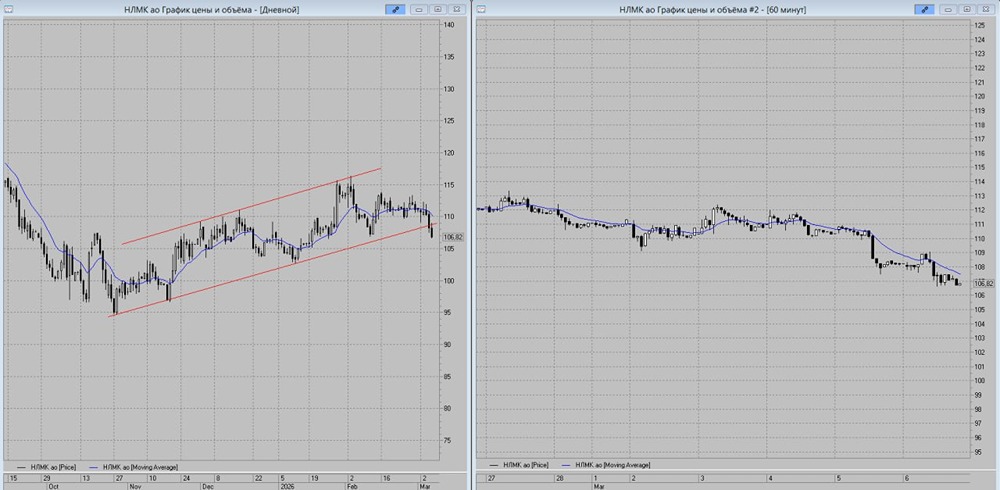The width and height of the screenshot is (1000, 490).
Task: Click the 28 date label on the 60-minute time axis
Action: [x=559, y=478]
